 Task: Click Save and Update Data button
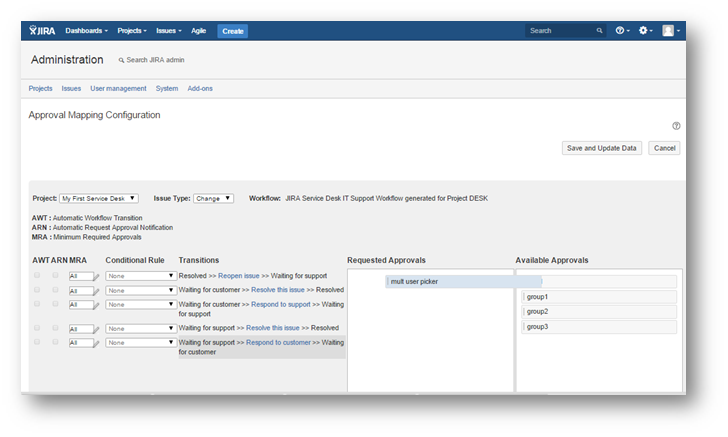[601, 148]
